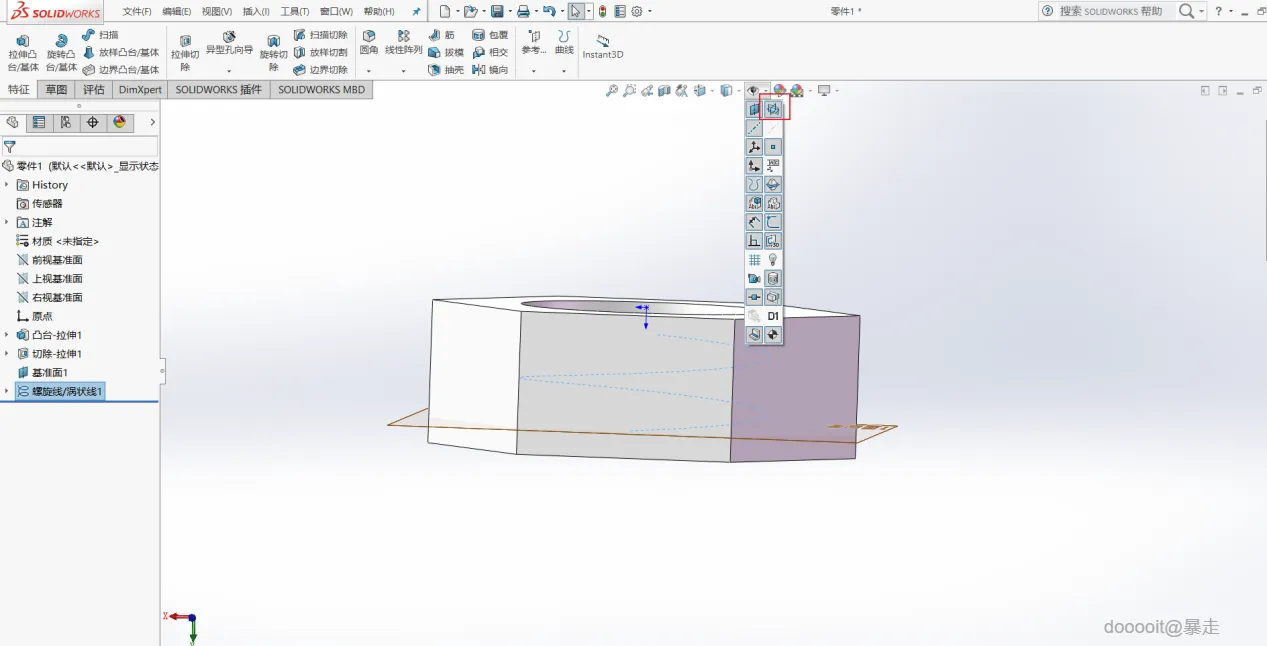Screen dimensions: 1267x646
Task: Select 基准面1 in the feature tree
Action: click(x=49, y=372)
